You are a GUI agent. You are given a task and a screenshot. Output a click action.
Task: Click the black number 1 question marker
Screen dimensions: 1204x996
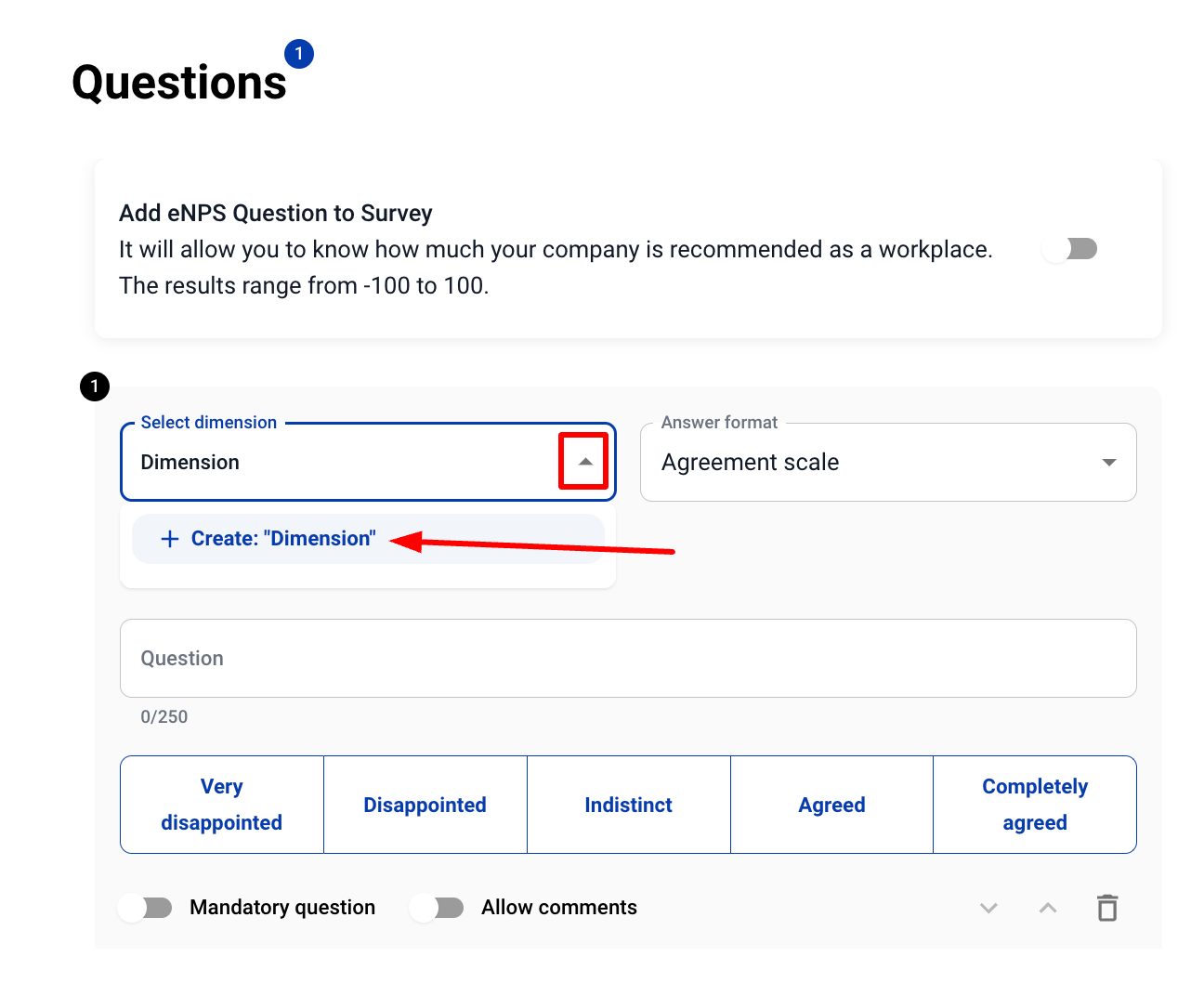tap(95, 386)
